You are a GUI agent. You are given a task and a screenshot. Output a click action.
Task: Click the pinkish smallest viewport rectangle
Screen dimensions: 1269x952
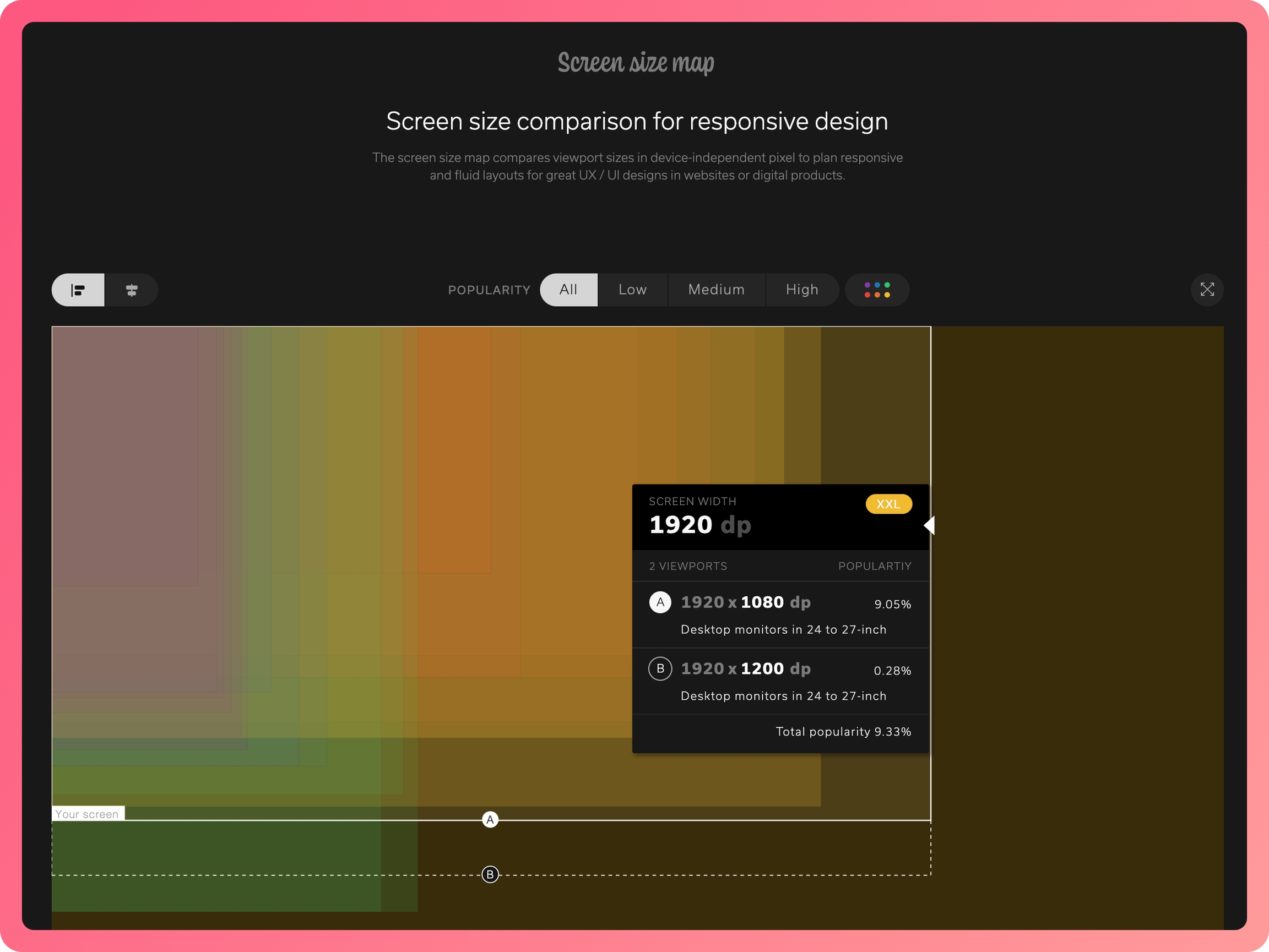(x=125, y=456)
